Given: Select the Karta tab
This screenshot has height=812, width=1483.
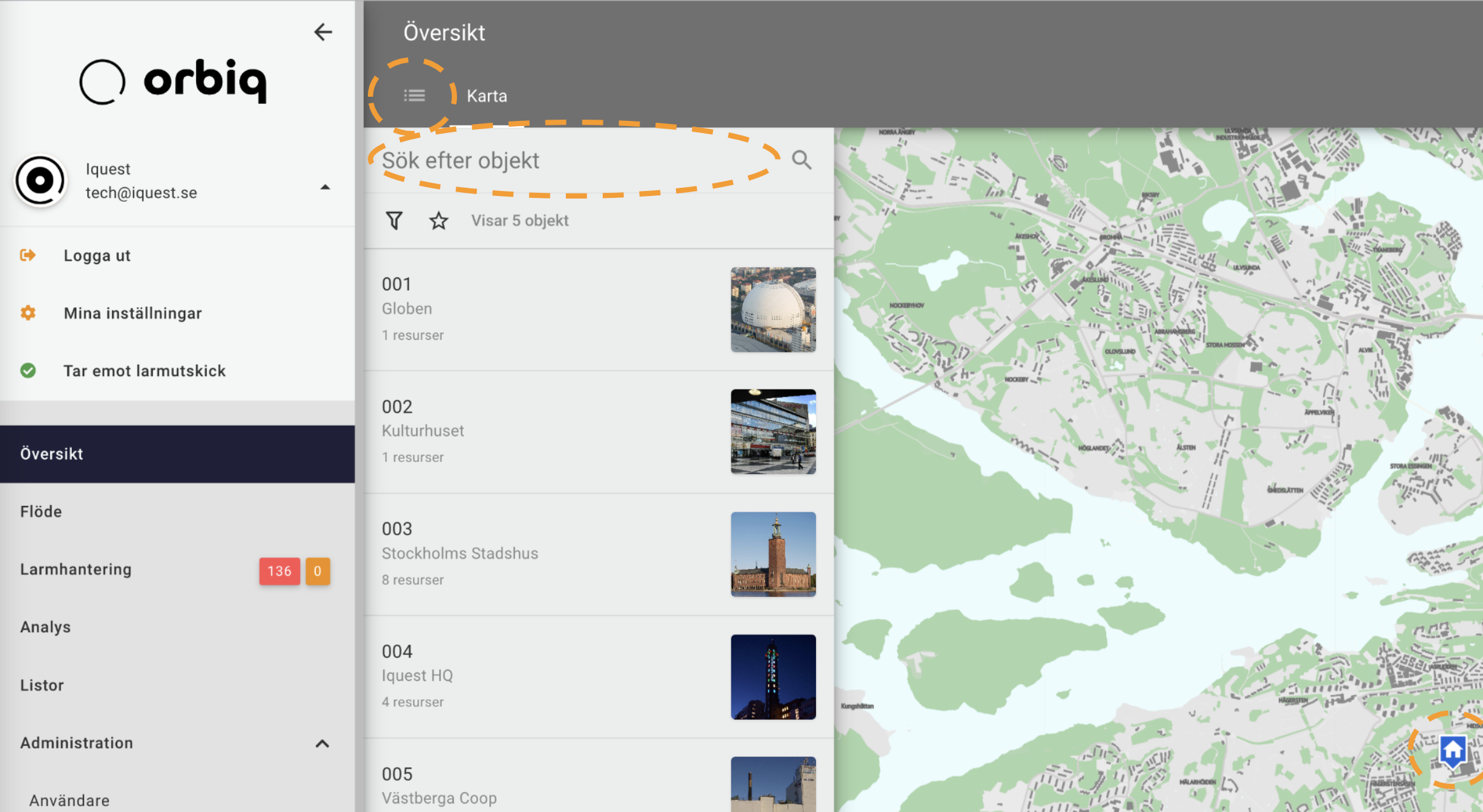Looking at the screenshot, I should 487,96.
